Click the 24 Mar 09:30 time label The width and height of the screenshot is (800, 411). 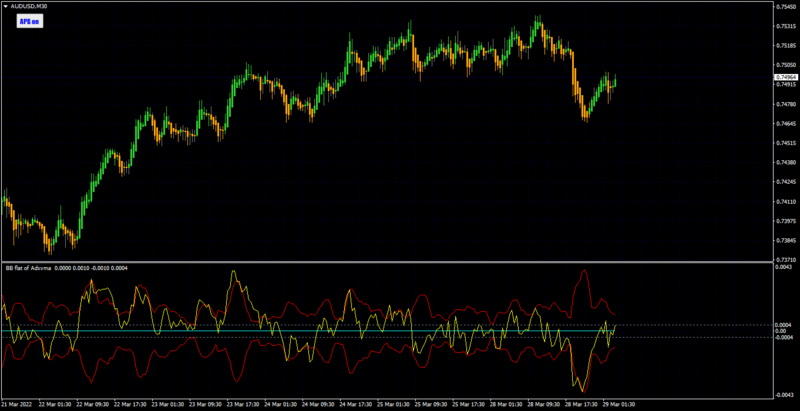click(x=317, y=403)
